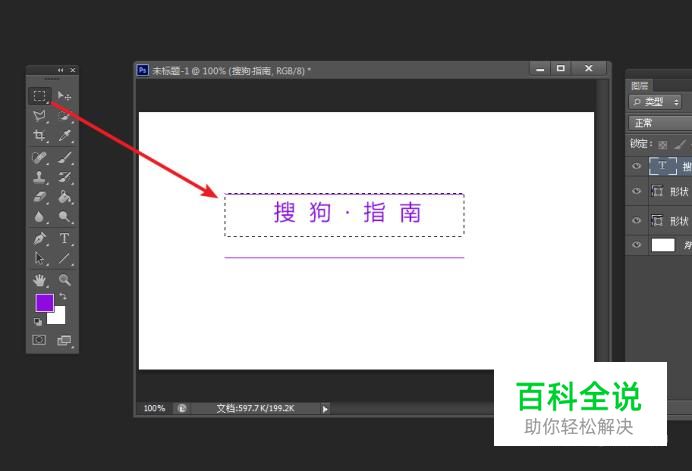Close the 未标题-1 document window

(x=589, y=68)
